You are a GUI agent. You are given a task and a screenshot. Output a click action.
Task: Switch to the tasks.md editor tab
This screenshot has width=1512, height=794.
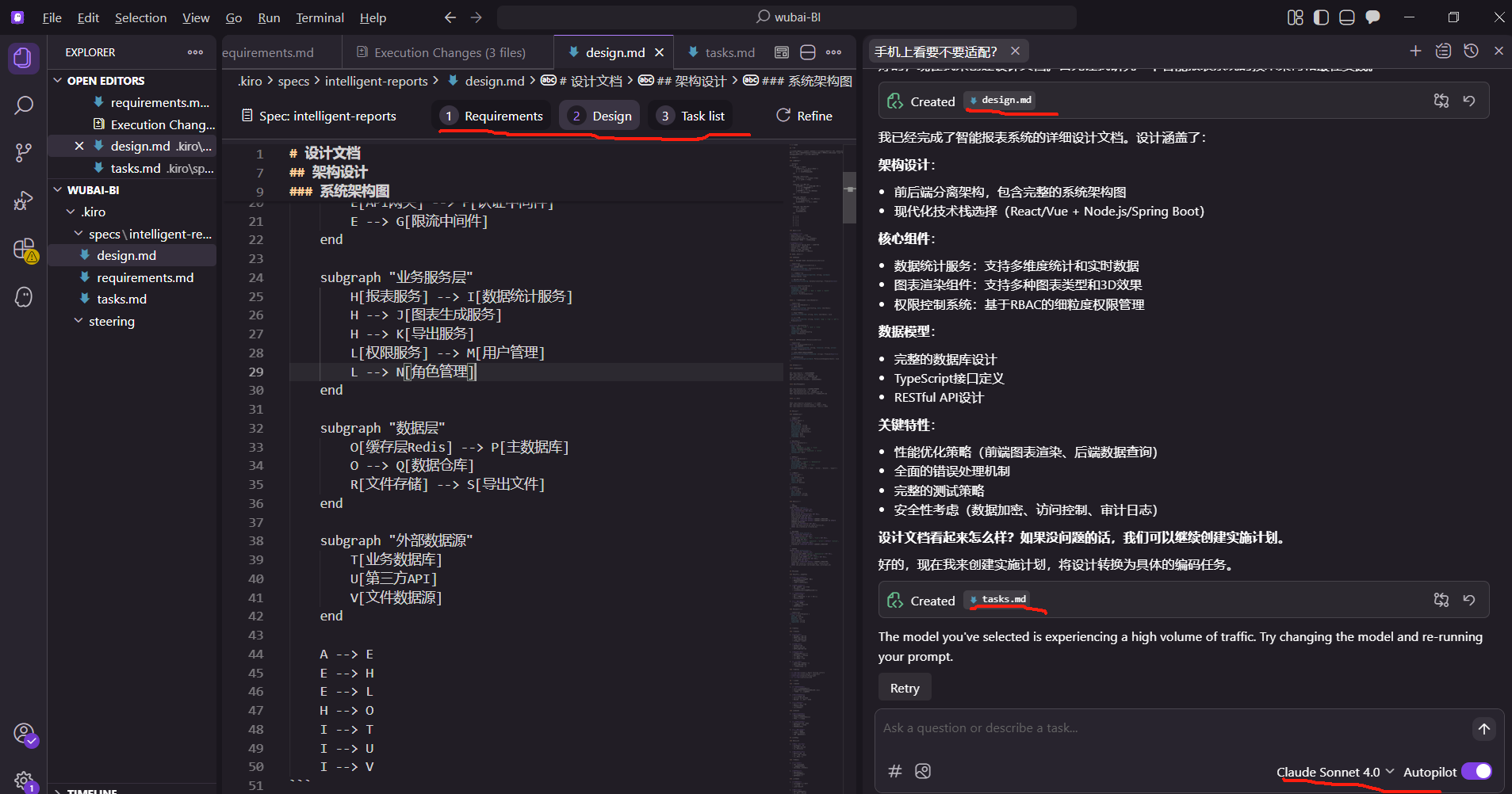[721, 52]
